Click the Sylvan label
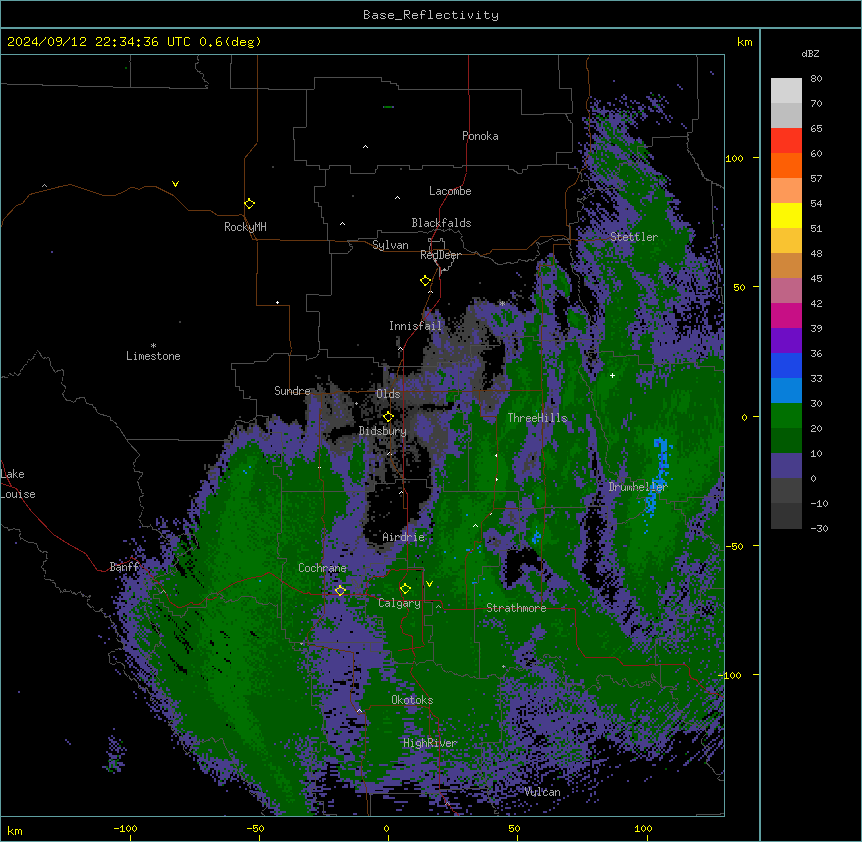The width and height of the screenshot is (862, 842). pos(390,245)
